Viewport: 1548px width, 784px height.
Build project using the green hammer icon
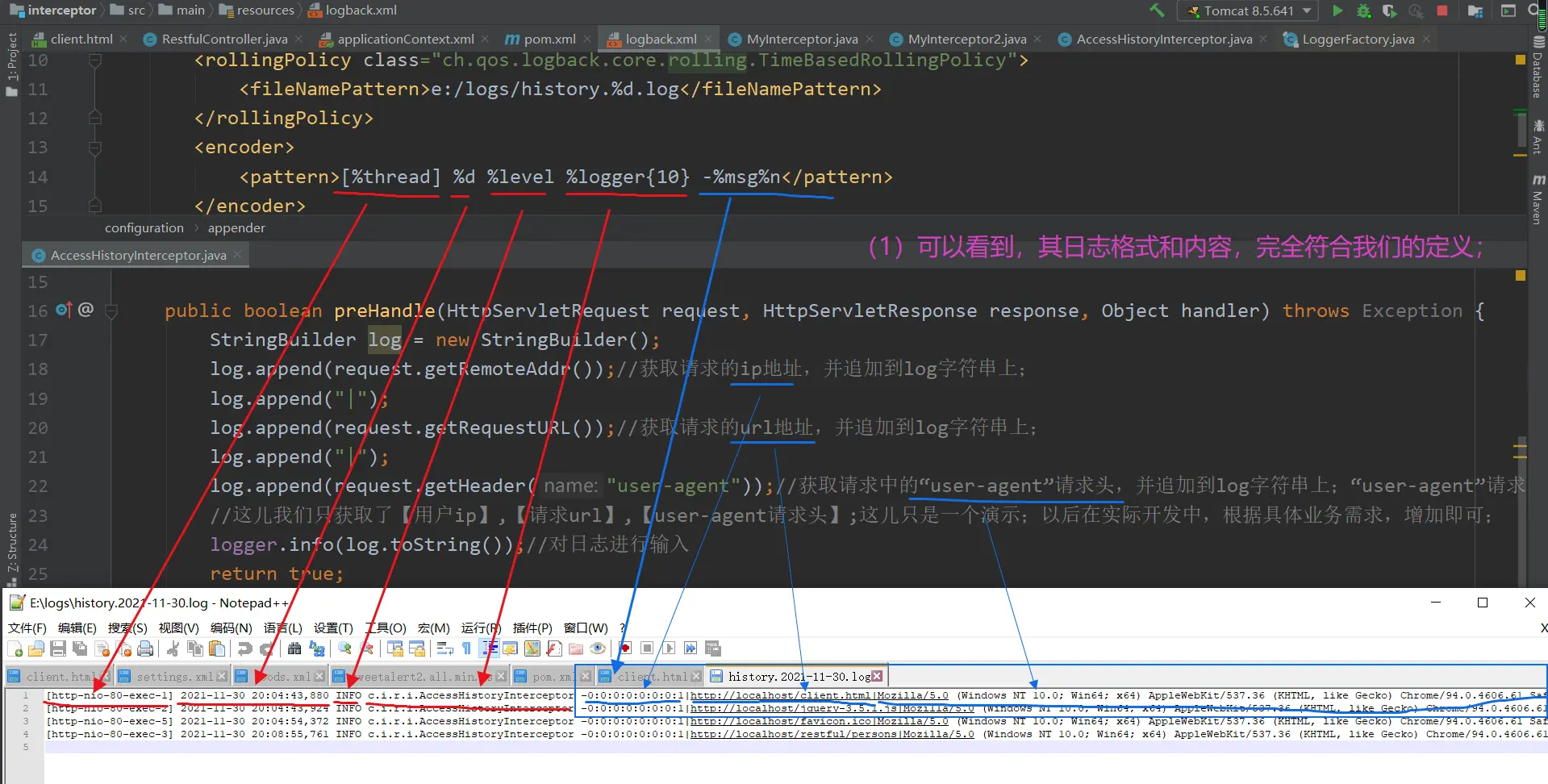point(1157,10)
